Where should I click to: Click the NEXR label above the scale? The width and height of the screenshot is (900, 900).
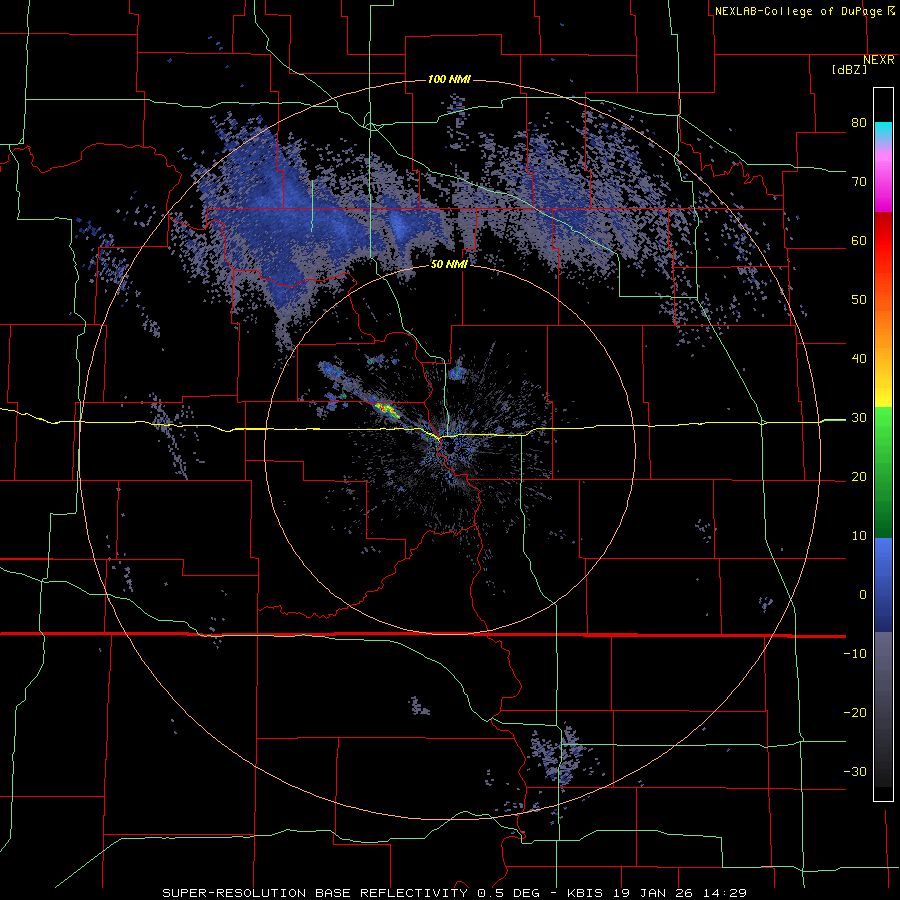[x=878, y=60]
